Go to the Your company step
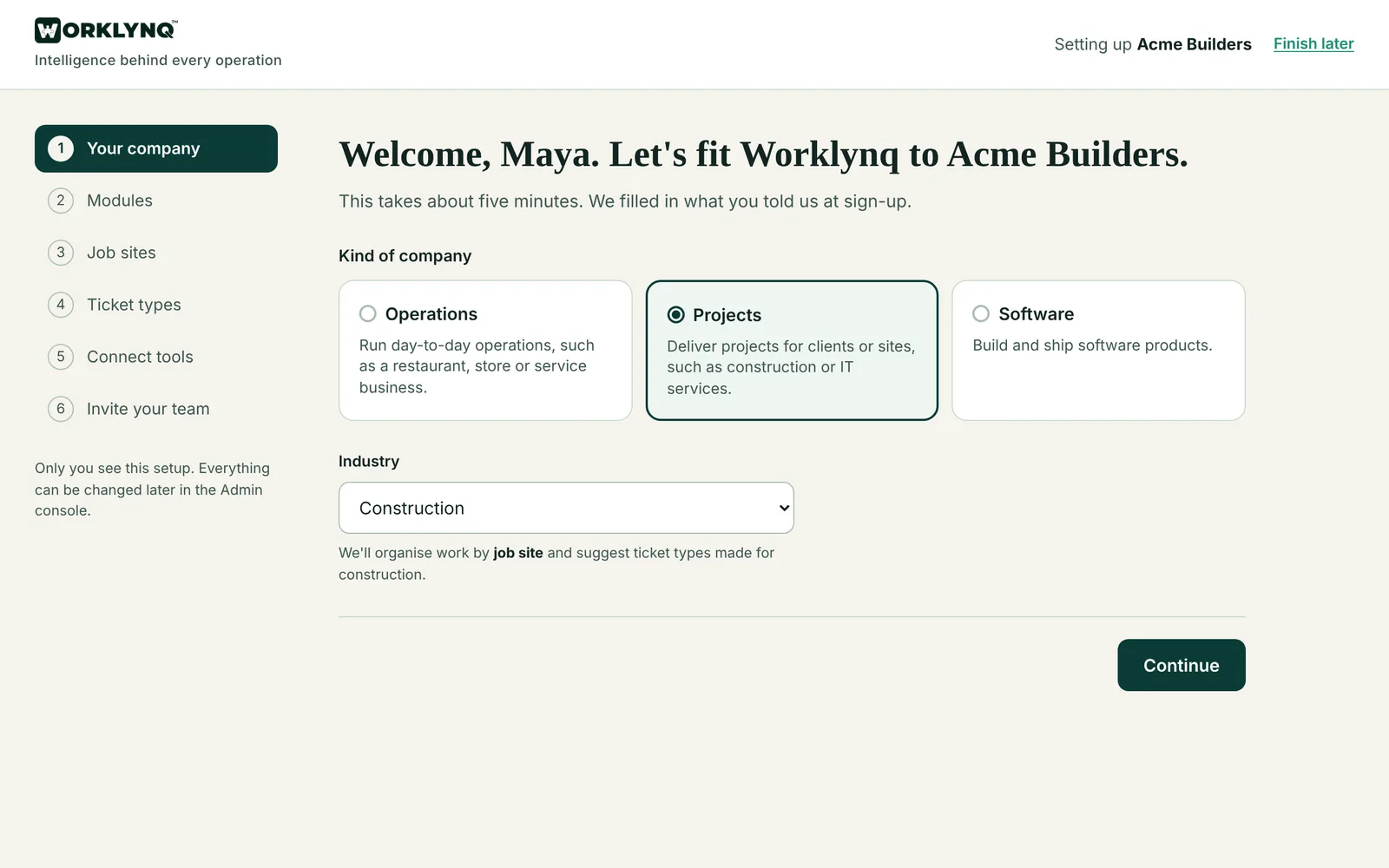Screen dimensions: 1389x868 (156, 148)
